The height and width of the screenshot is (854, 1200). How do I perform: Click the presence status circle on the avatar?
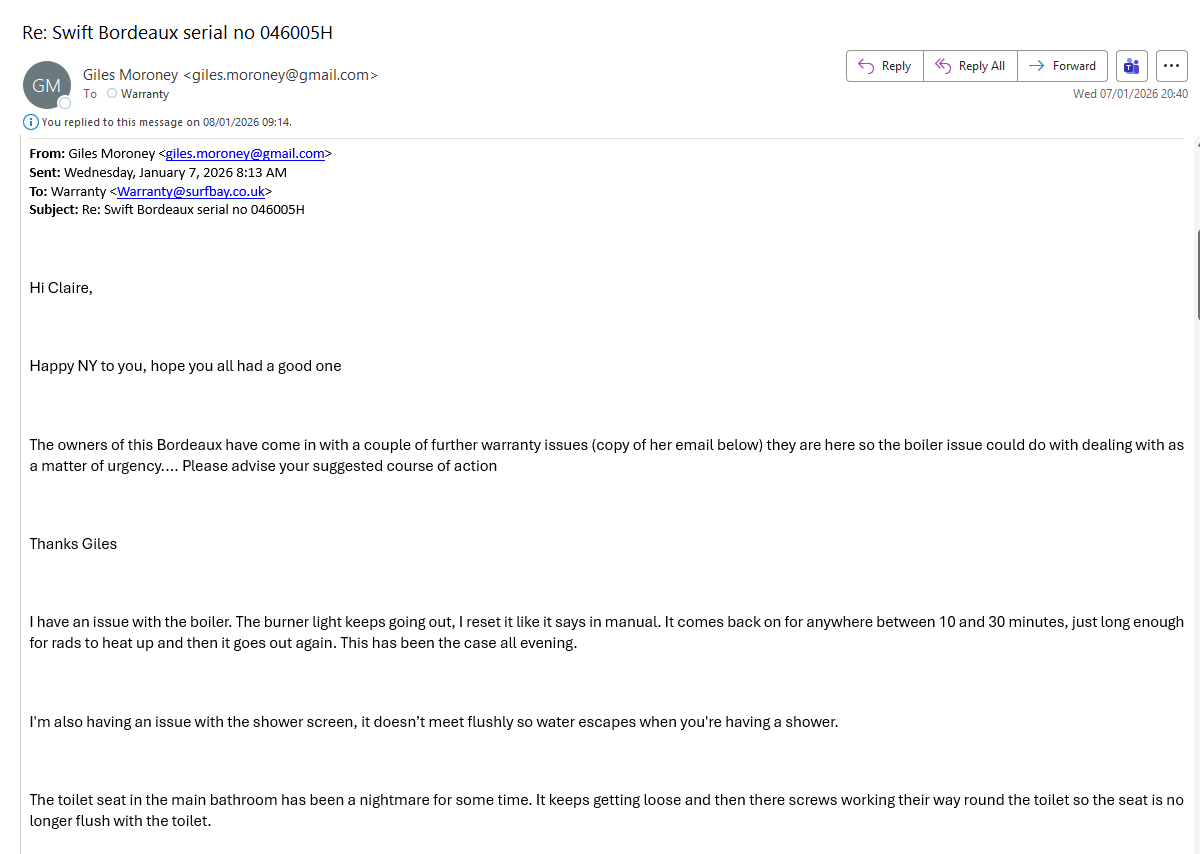65,102
